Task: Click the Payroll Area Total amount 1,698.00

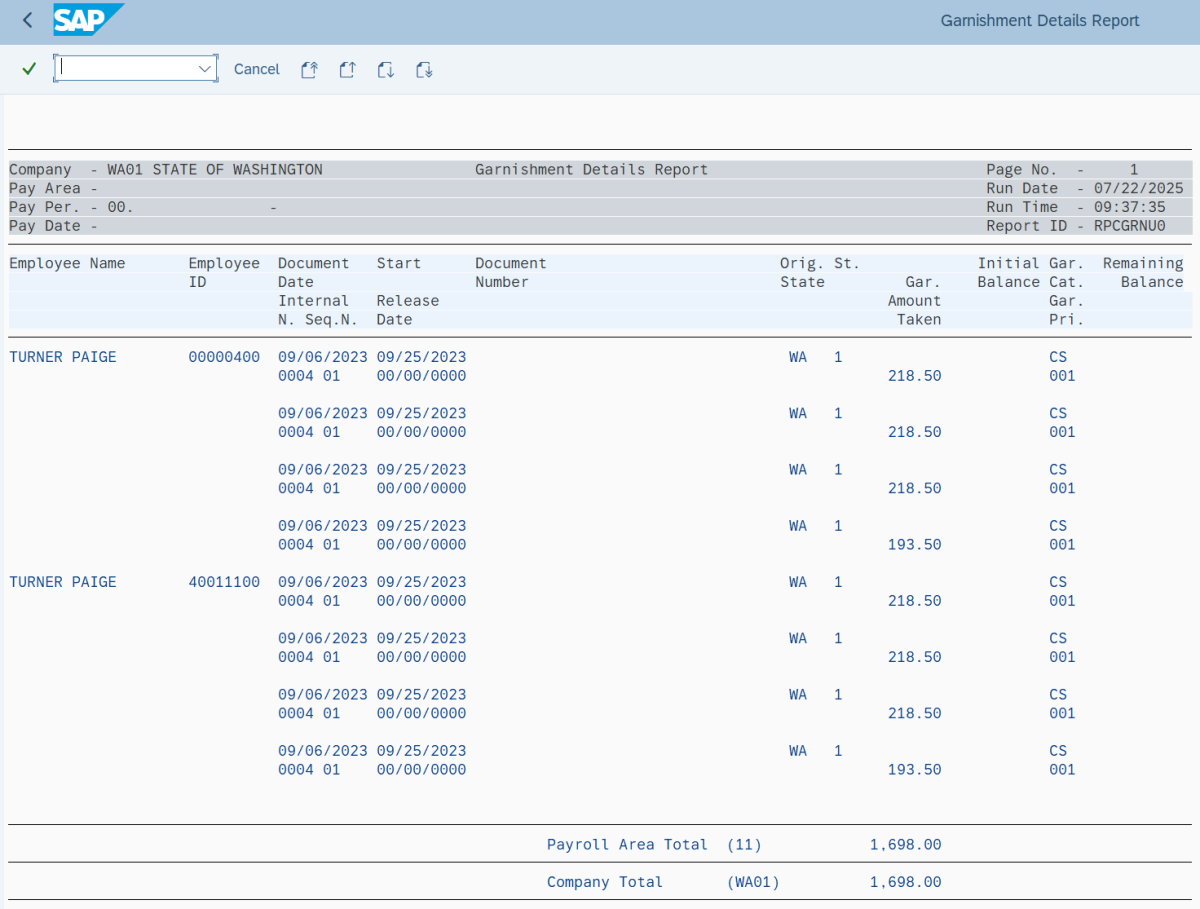Action: coord(906,844)
